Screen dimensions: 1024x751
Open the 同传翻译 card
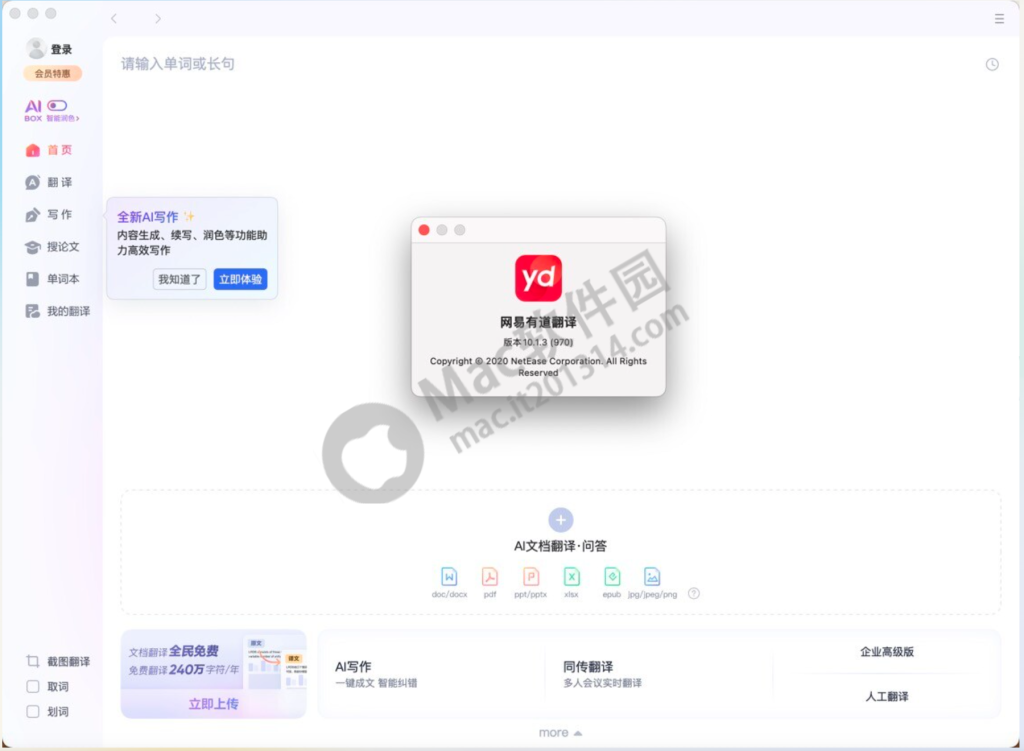coord(658,674)
